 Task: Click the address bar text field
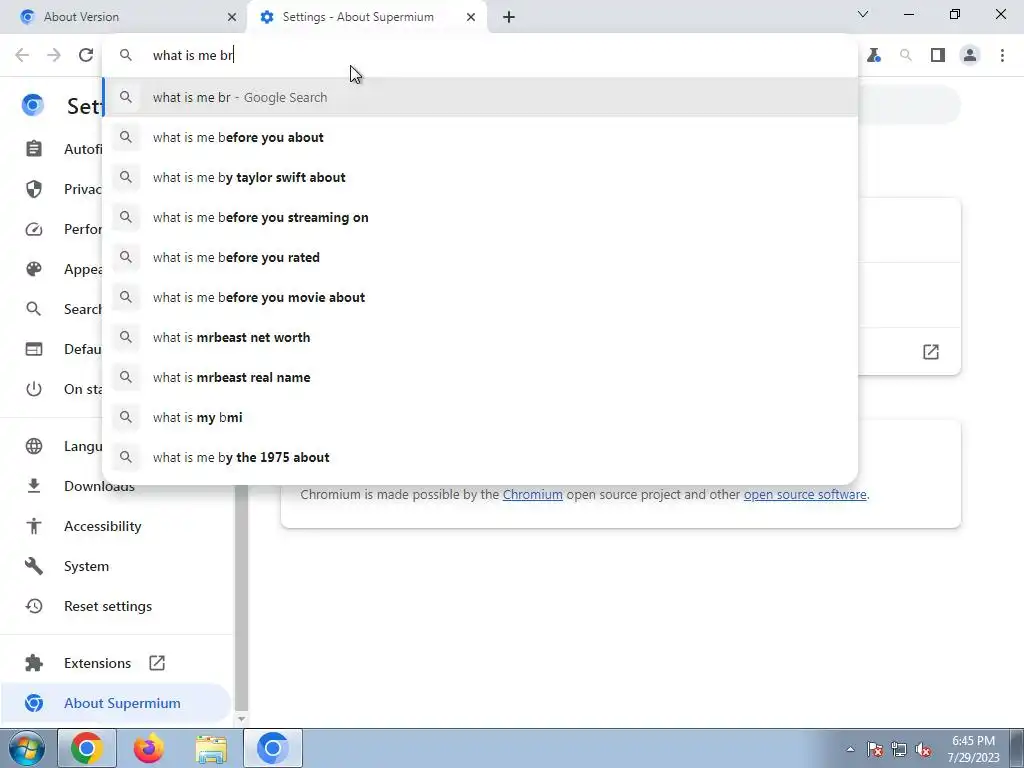click(x=480, y=55)
